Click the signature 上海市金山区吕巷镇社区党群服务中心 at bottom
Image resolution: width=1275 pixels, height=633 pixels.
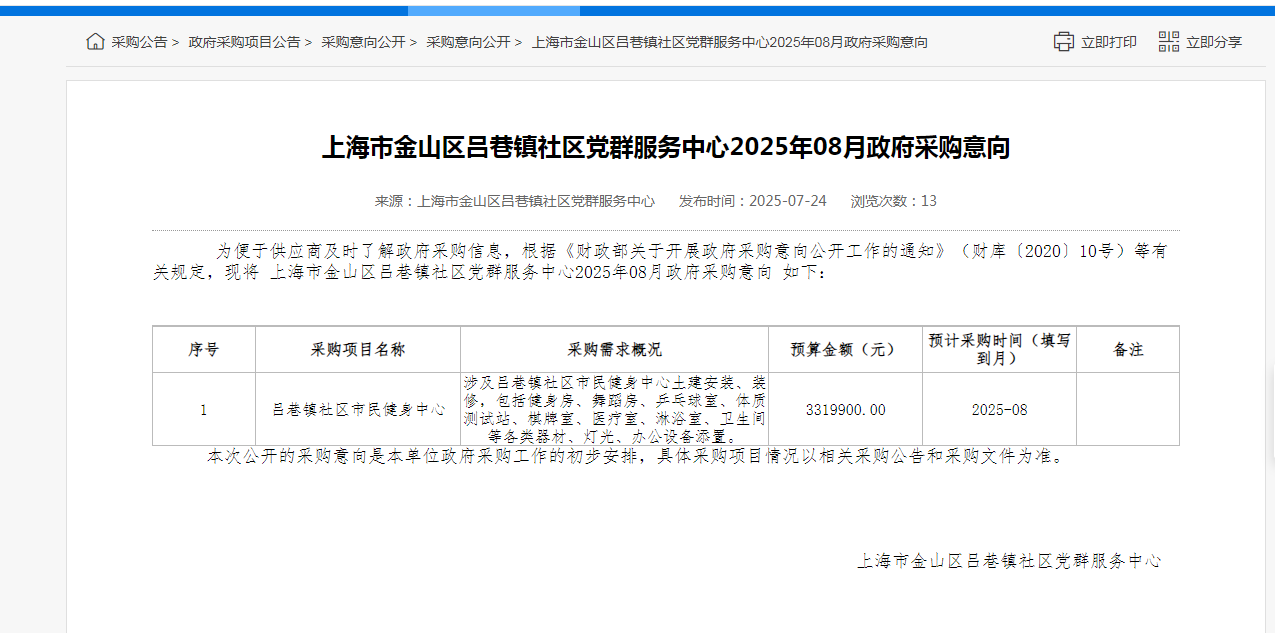[x=1009, y=562]
